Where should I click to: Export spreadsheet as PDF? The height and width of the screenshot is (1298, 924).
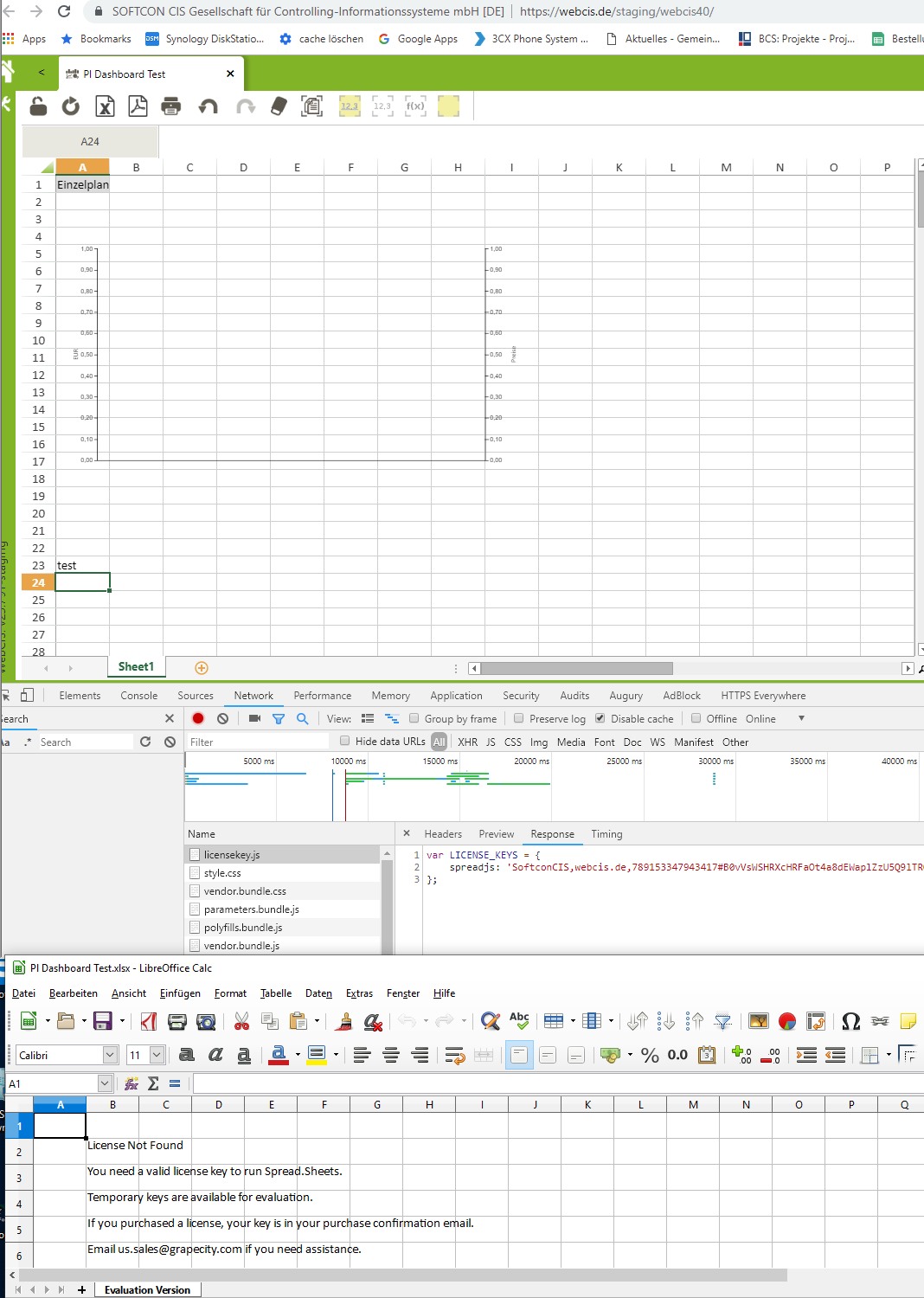[138, 106]
